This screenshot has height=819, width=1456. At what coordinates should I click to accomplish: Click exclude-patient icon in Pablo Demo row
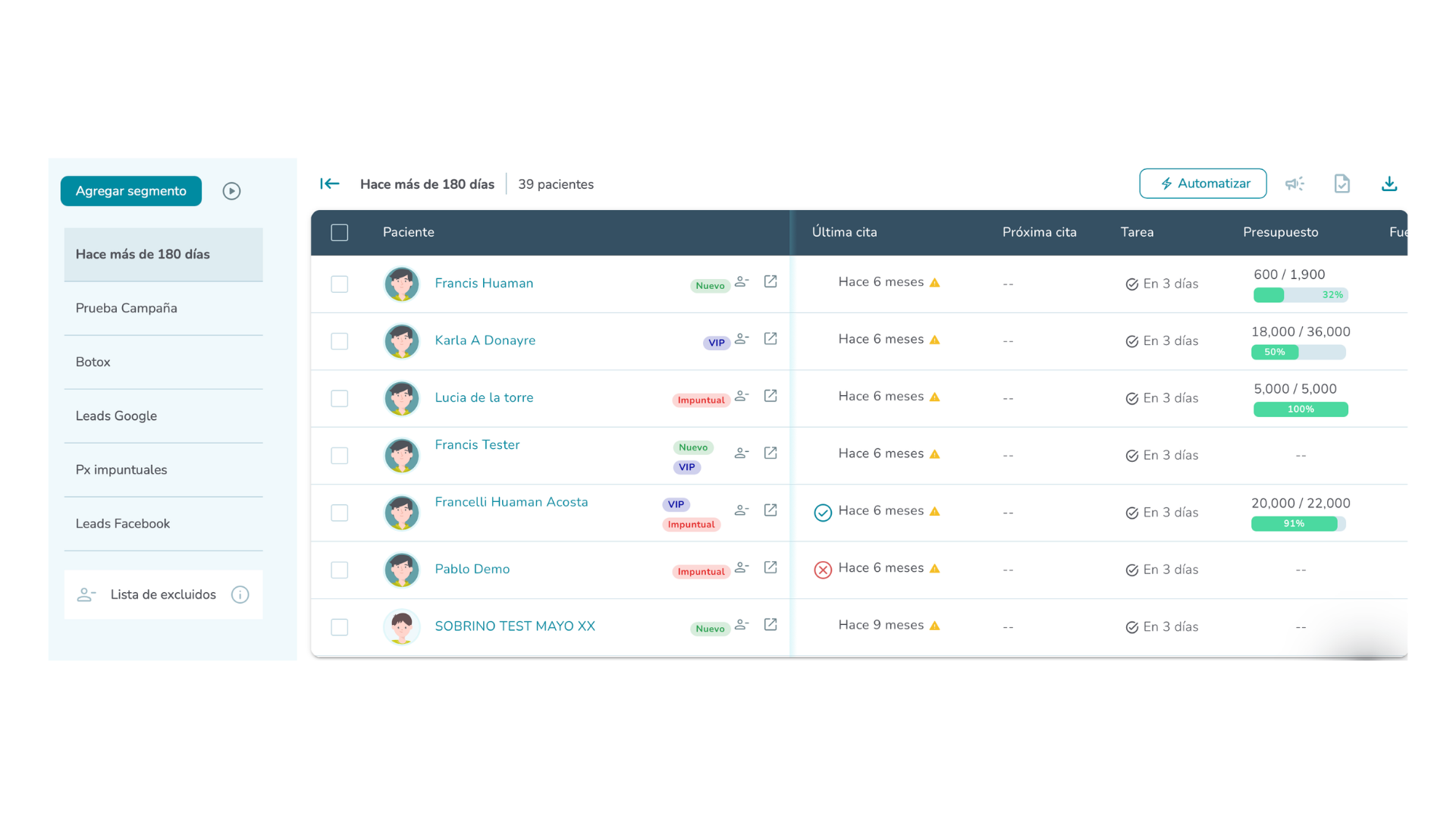pos(742,567)
